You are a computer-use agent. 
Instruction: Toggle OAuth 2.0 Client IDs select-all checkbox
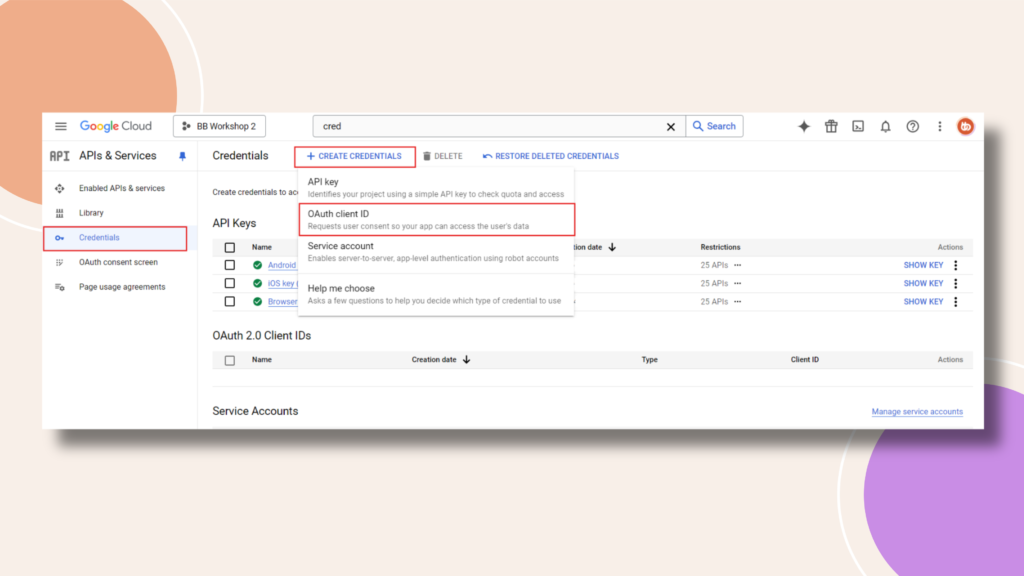tap(230, 360)
